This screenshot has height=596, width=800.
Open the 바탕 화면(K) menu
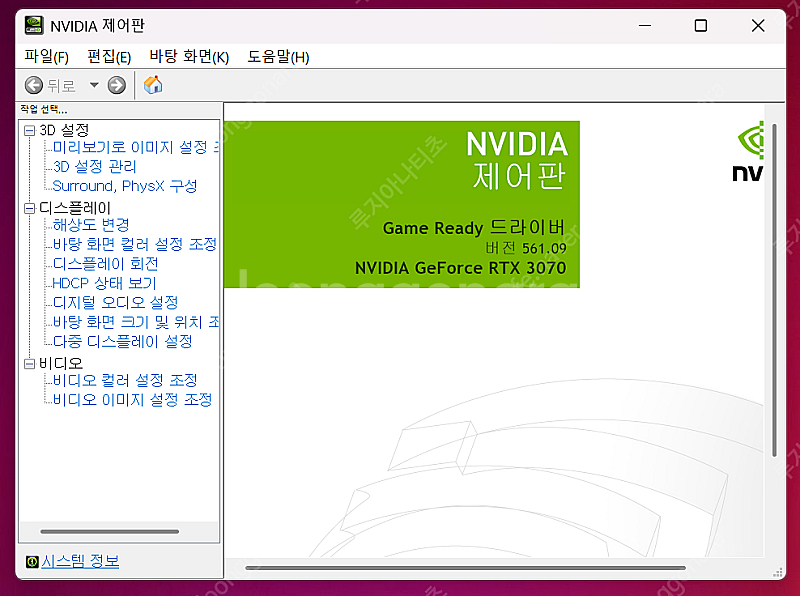pyautogui.click(x=189, y=56)
